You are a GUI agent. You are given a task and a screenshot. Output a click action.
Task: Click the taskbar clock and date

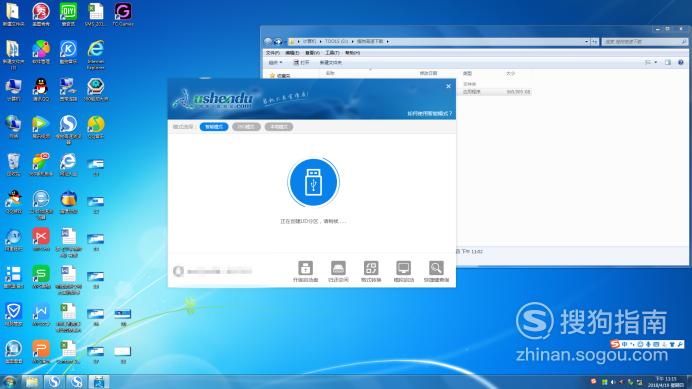click(666, 382)
